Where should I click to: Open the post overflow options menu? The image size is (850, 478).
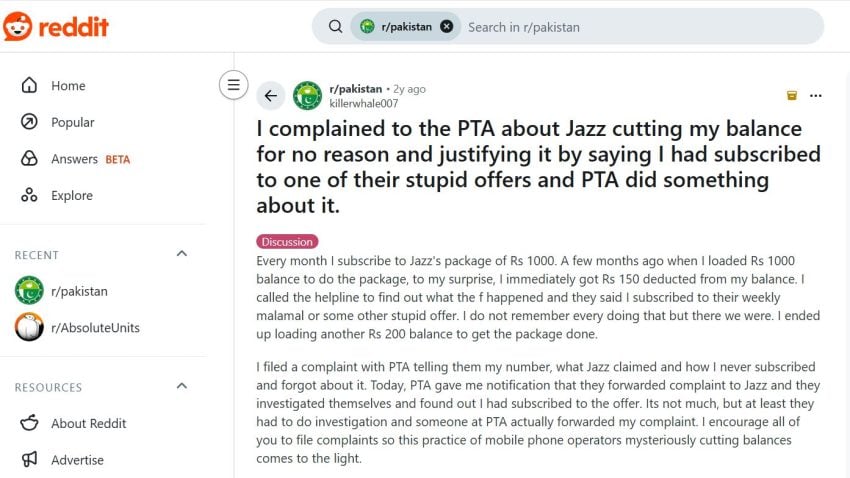(x=816, y=96)
